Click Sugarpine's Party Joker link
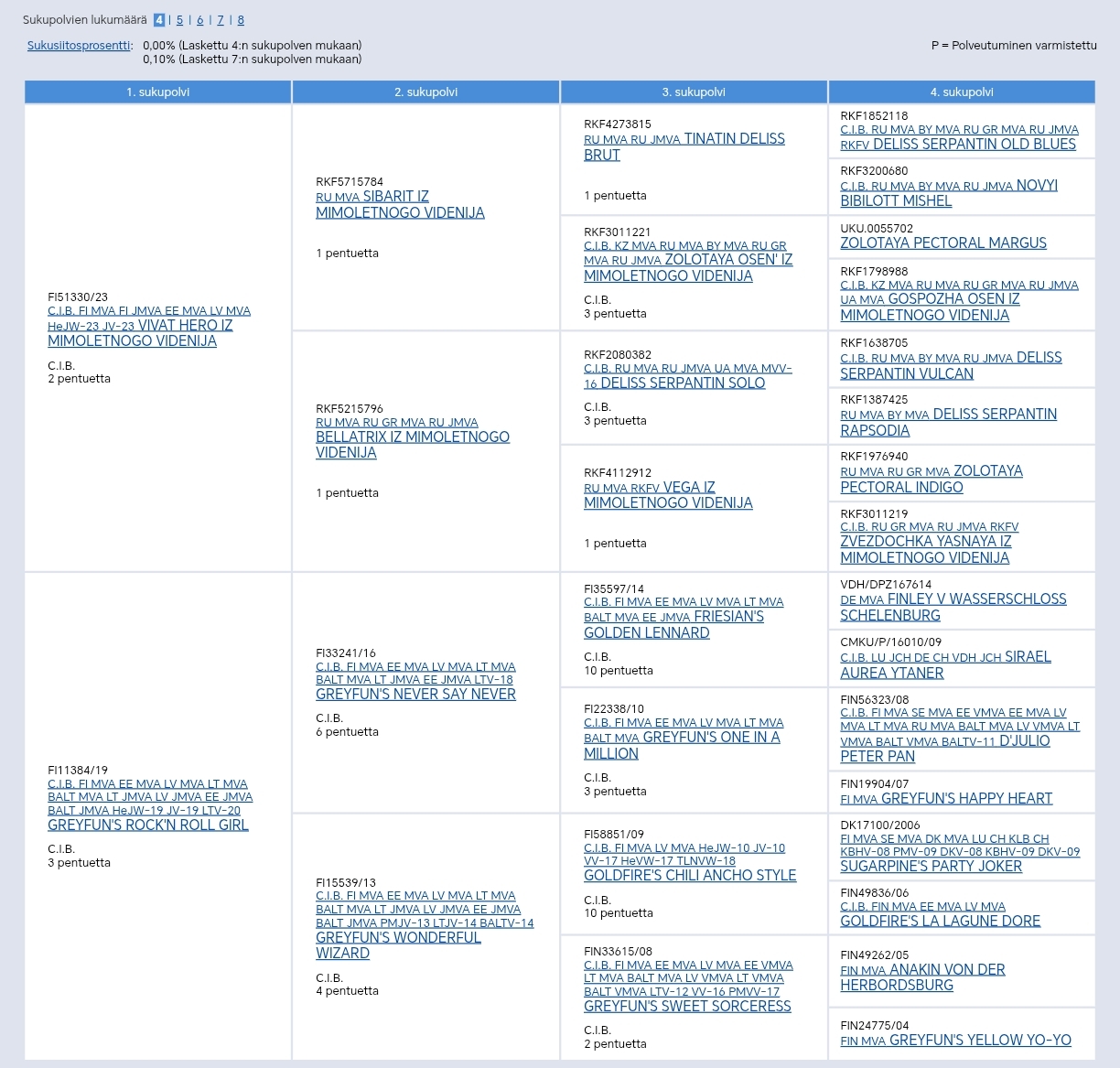The image size is (1120, 1068). 931,867
